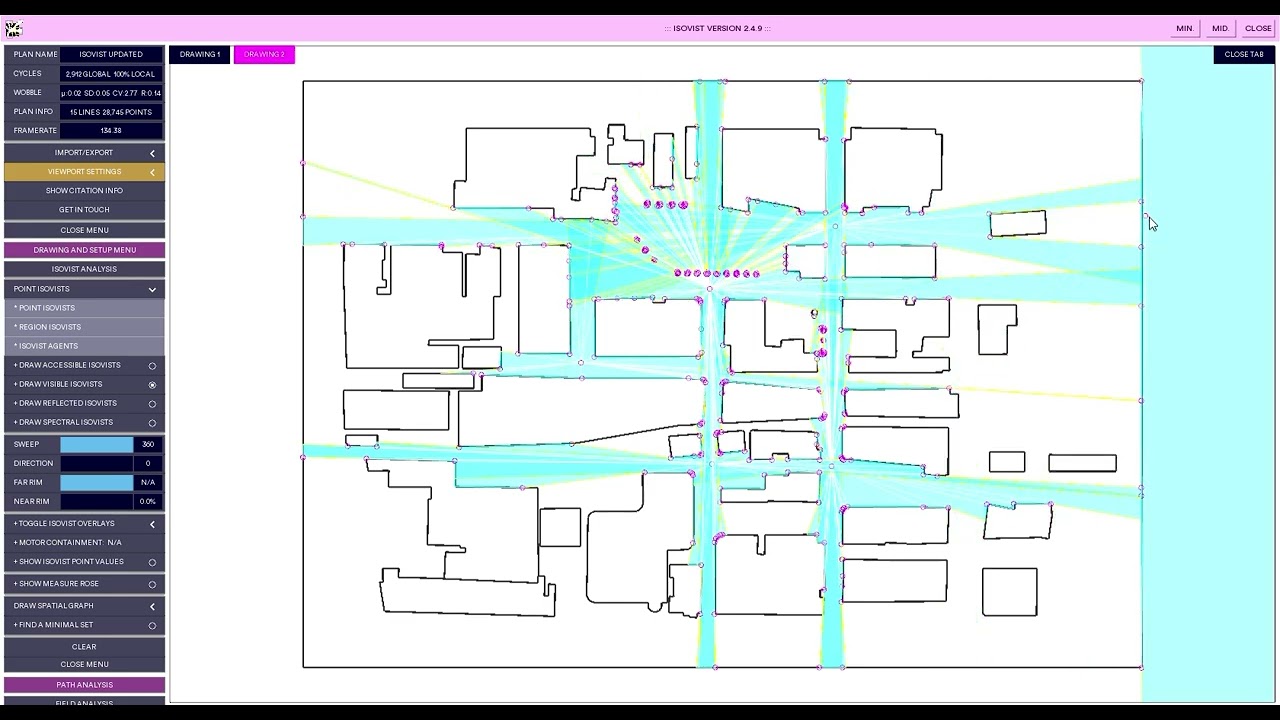
Task: Click the Far Rim N/A value
Action: pyautogui.click(x=148, y=482)
